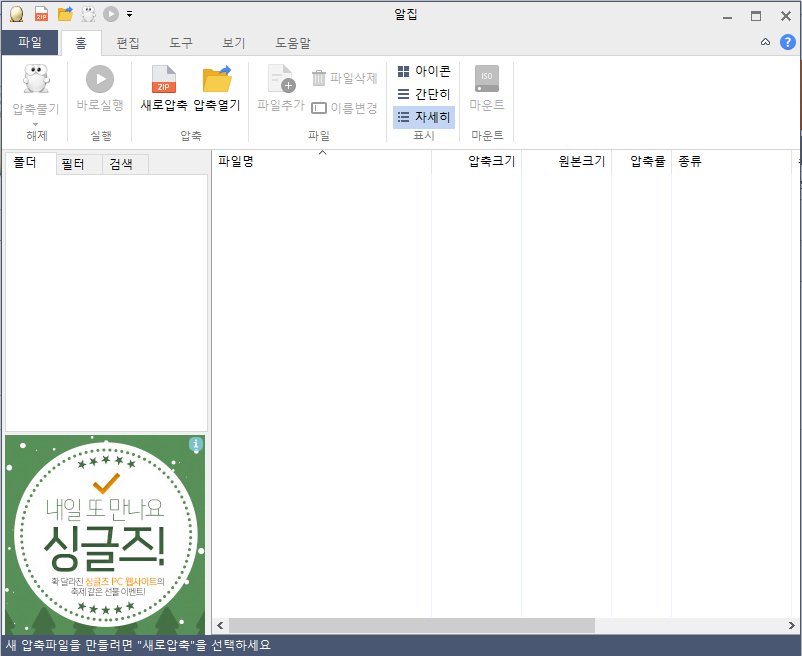Close the 알집 window
802x656 pixels.
tap(786, 16)
